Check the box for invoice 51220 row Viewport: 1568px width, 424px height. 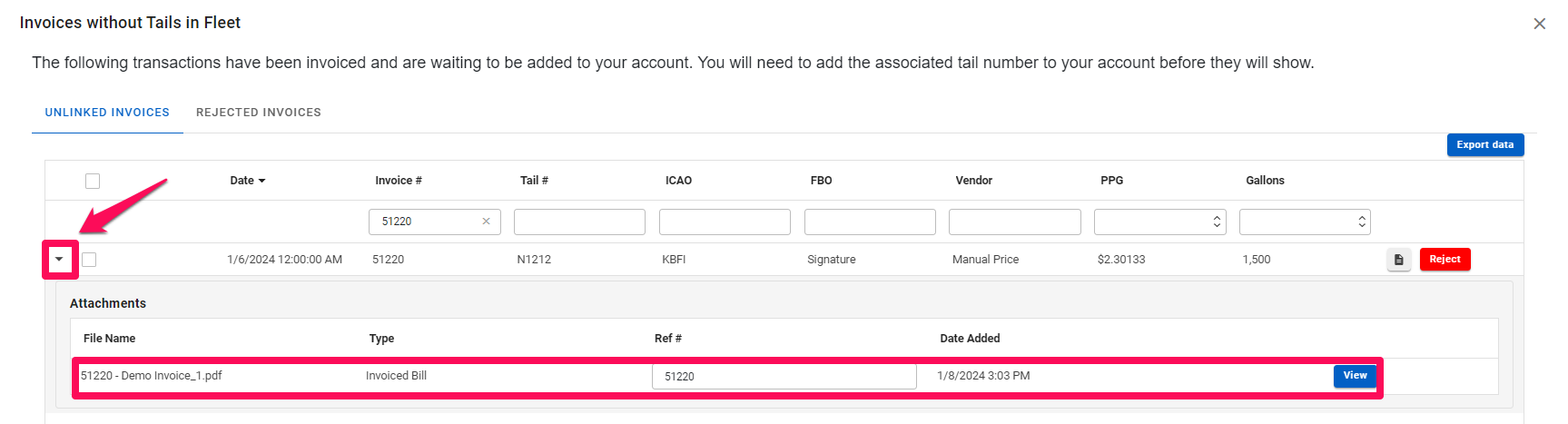(x=89, y=260)
